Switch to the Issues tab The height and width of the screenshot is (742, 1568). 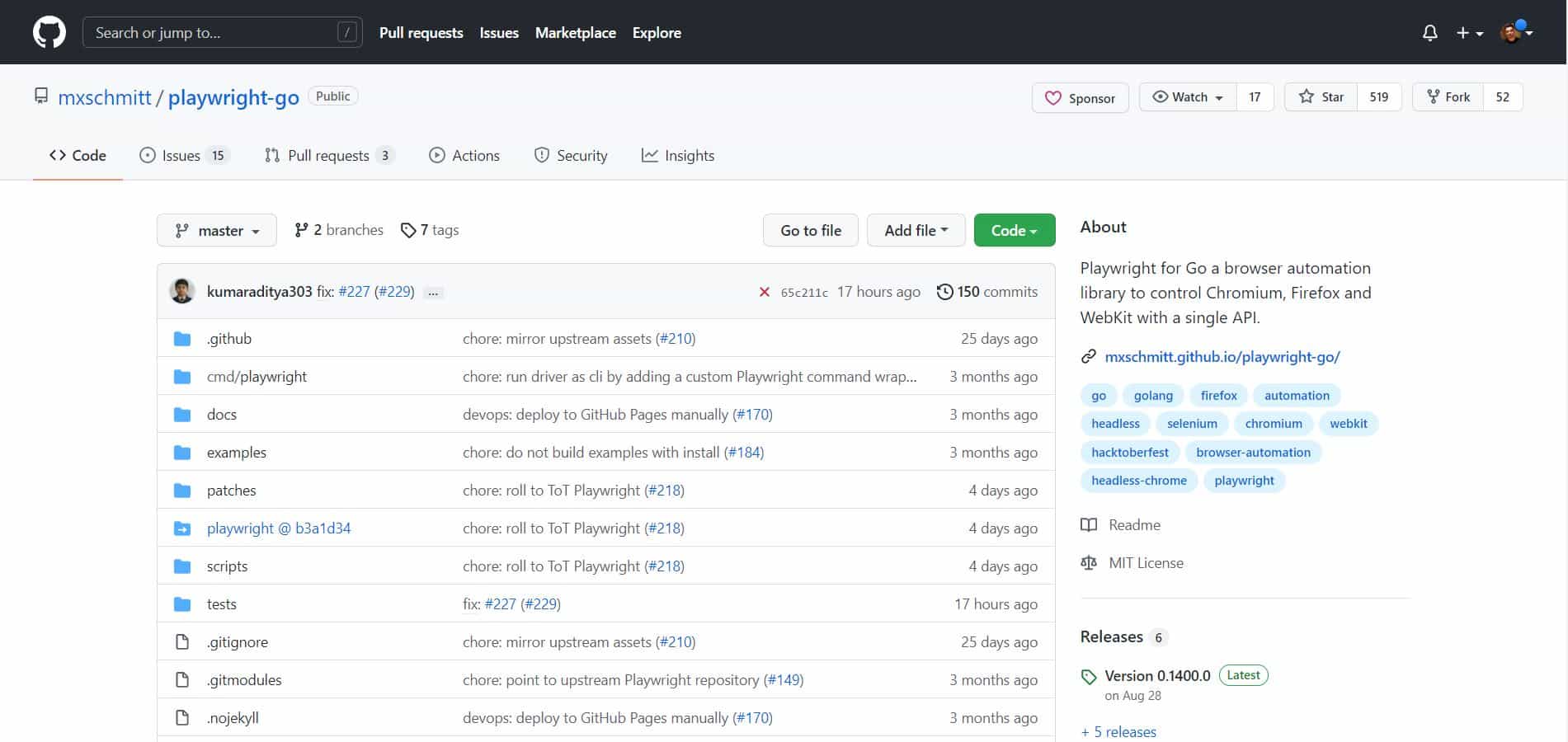181,156
